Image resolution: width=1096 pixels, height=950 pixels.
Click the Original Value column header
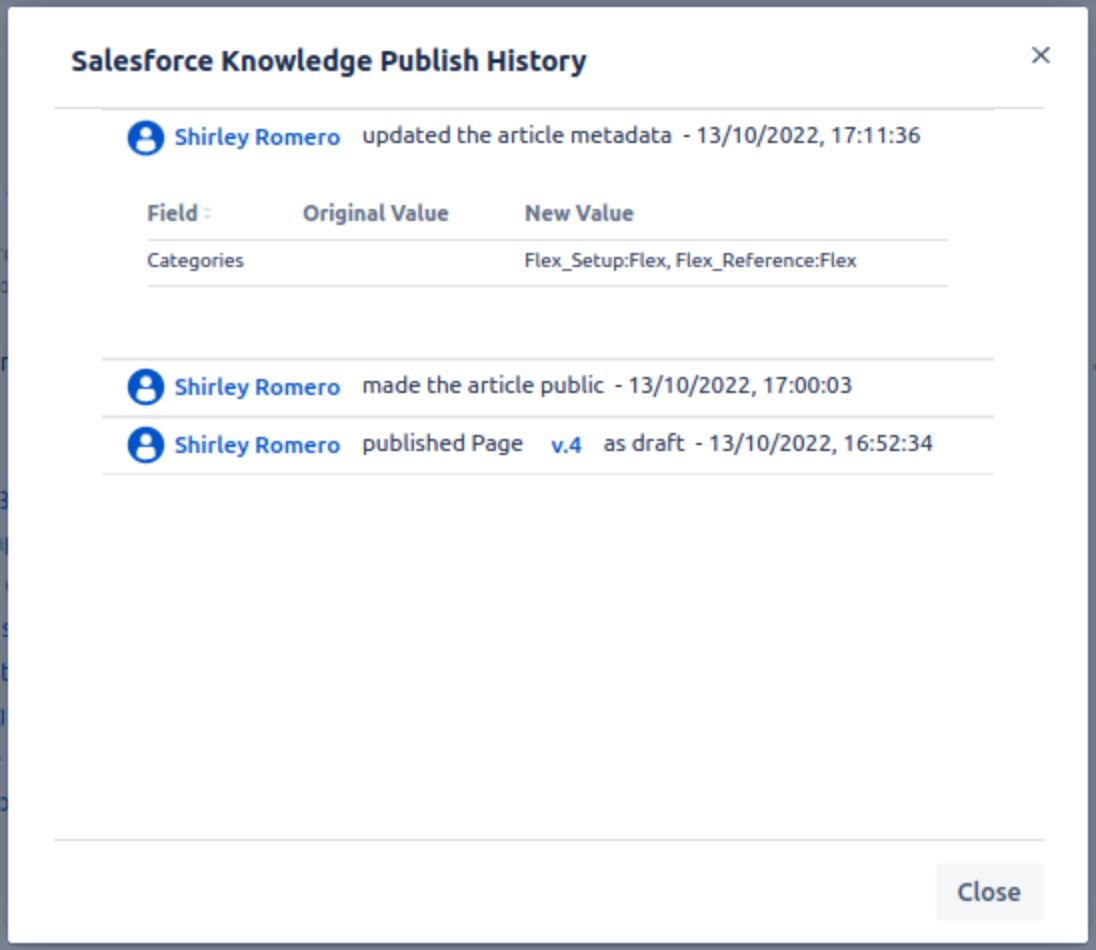pos(375,214)
